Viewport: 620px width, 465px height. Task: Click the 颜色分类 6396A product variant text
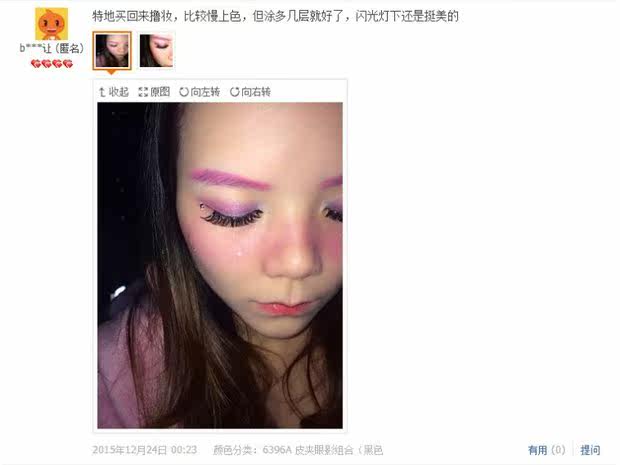[298, 450]
